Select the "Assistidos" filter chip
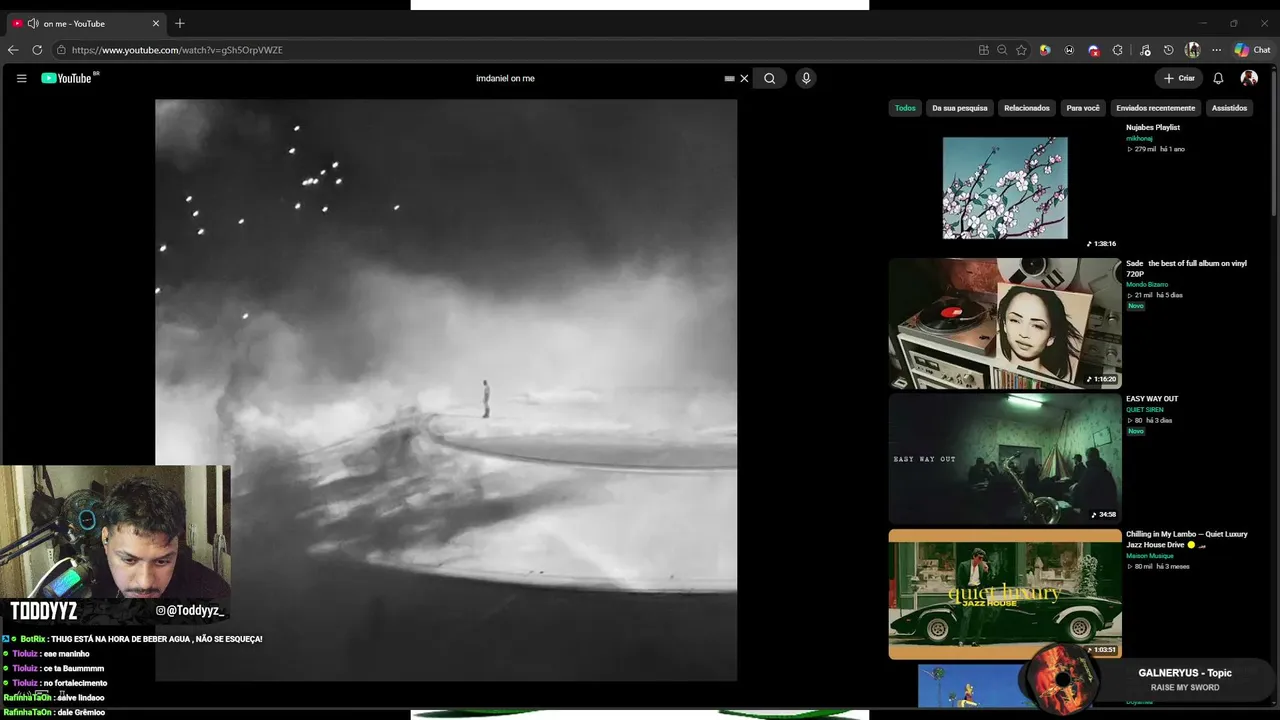The image size is (1280, 720). click(1229, 108)
